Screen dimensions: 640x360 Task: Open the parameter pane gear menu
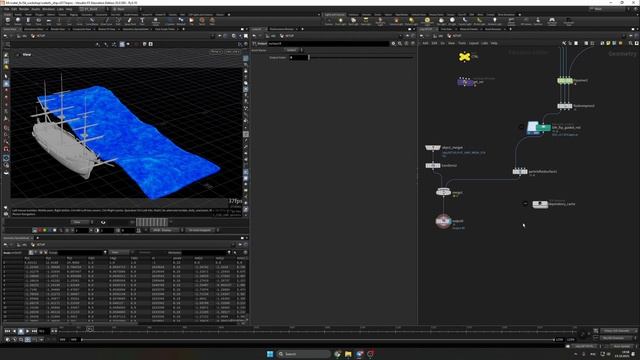(393, 43)
